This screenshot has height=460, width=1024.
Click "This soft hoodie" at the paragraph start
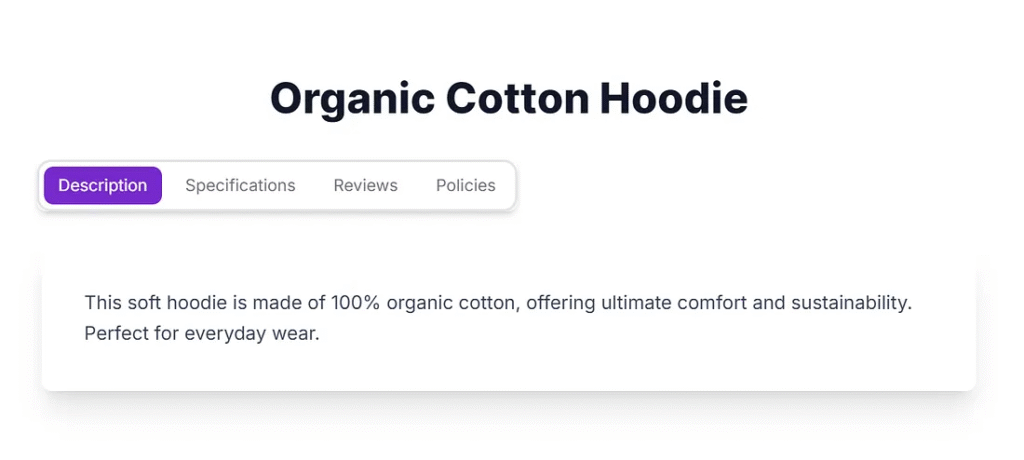coord(151,303)
